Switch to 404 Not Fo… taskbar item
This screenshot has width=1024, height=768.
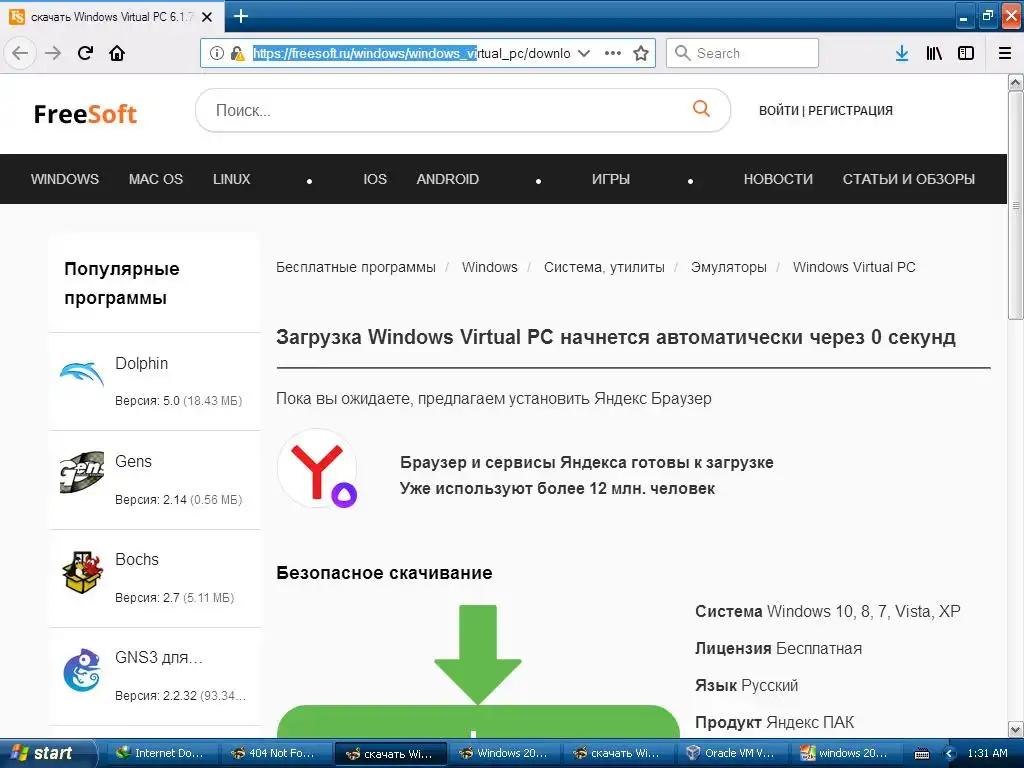[274, 753]
